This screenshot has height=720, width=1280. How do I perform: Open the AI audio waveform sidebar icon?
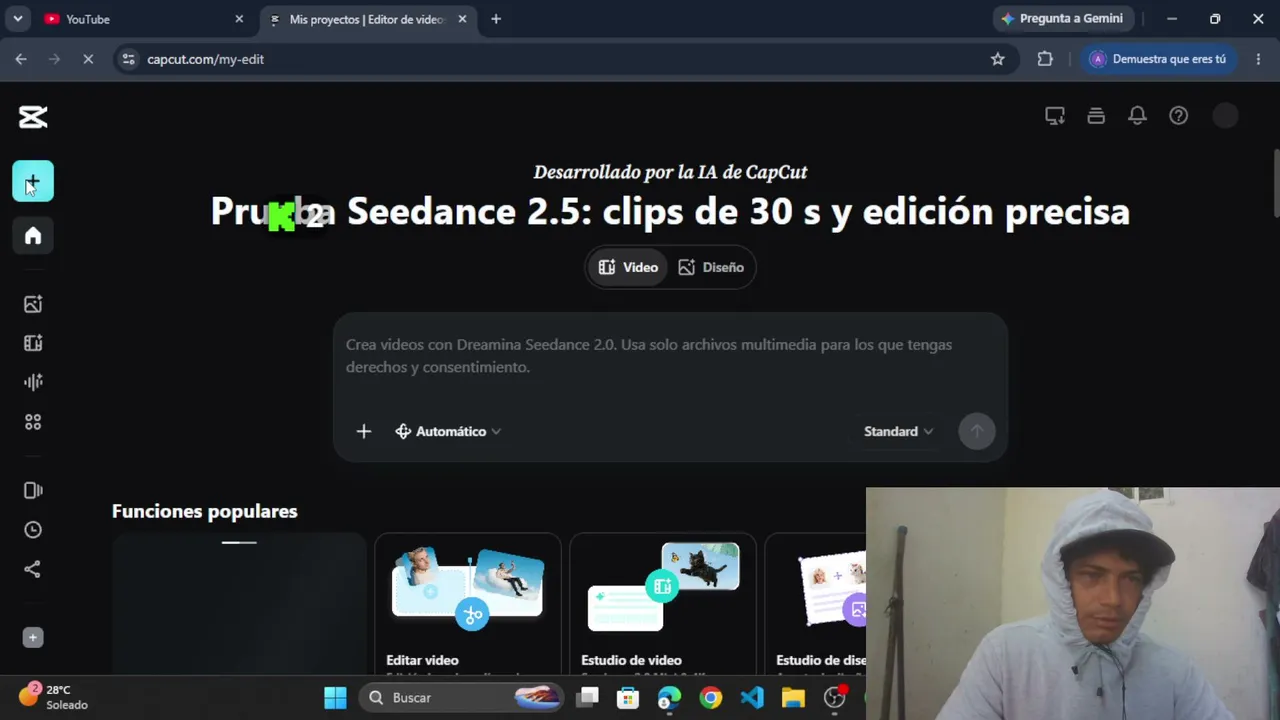point(33,382)
